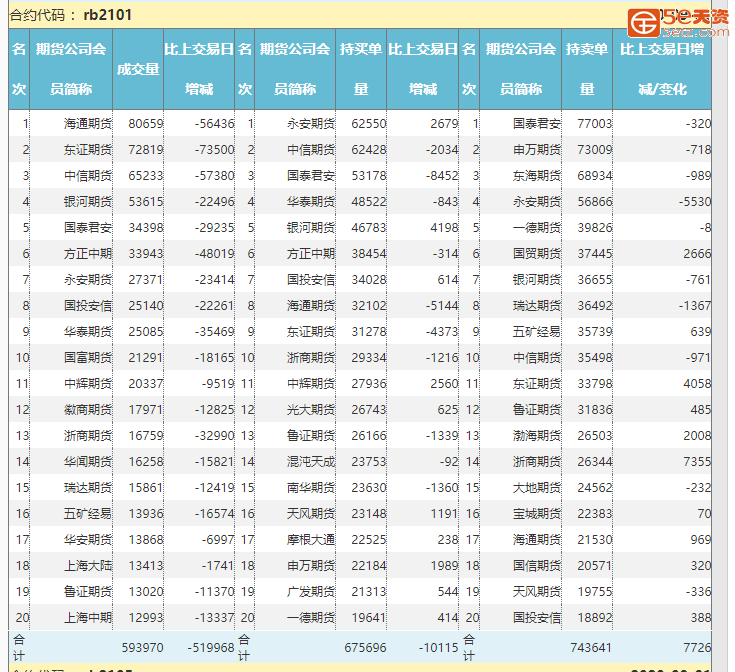
Task: Click the change value -48019
Action: (x=215, y=254)
